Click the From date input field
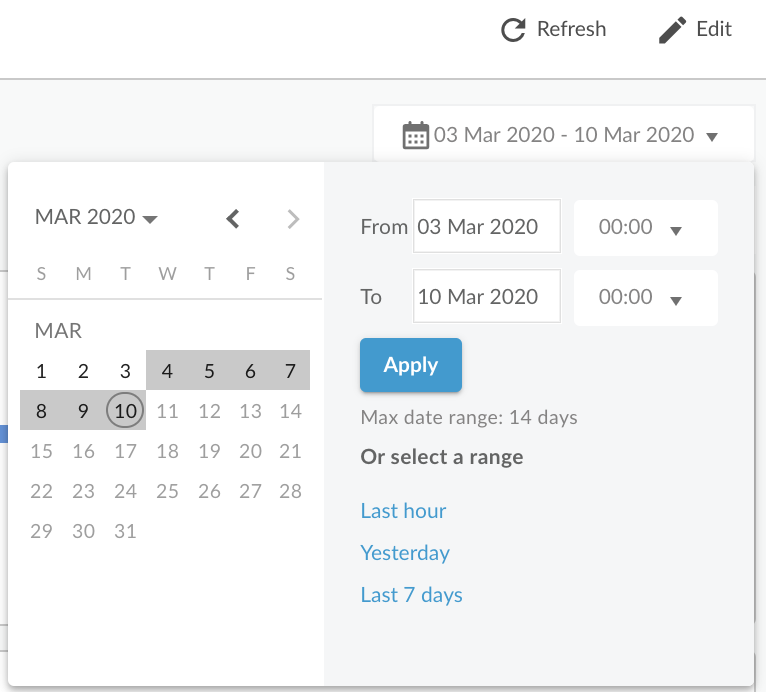The height and width of the screenshot is (692, 766). click(487, 226)
